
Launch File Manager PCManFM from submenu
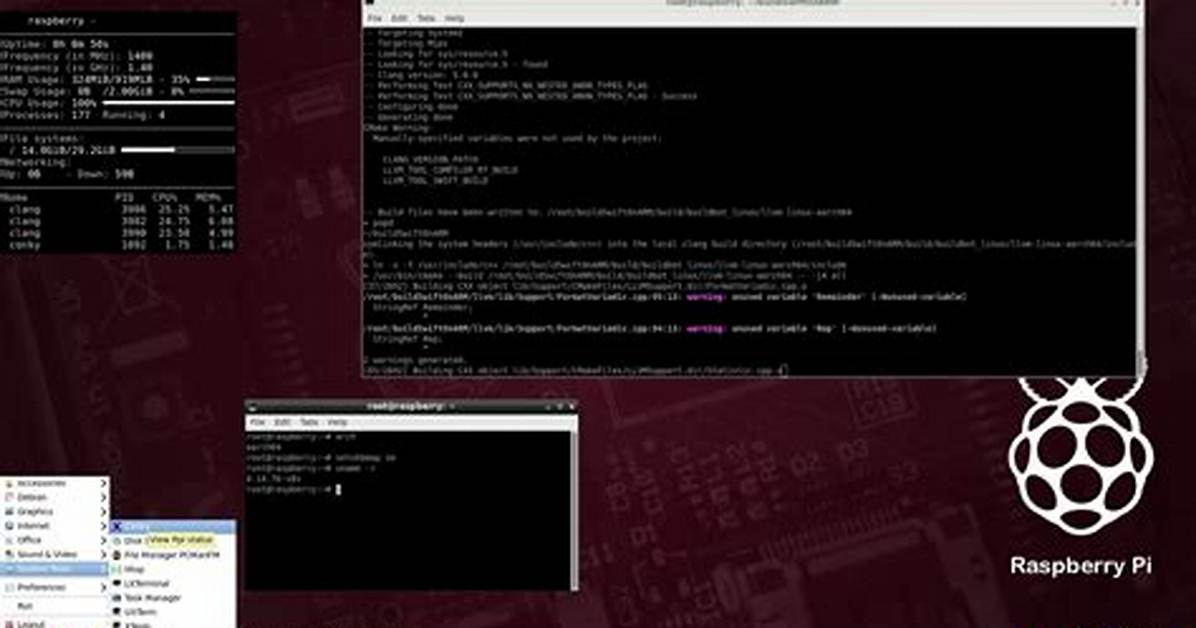point(173,555)
